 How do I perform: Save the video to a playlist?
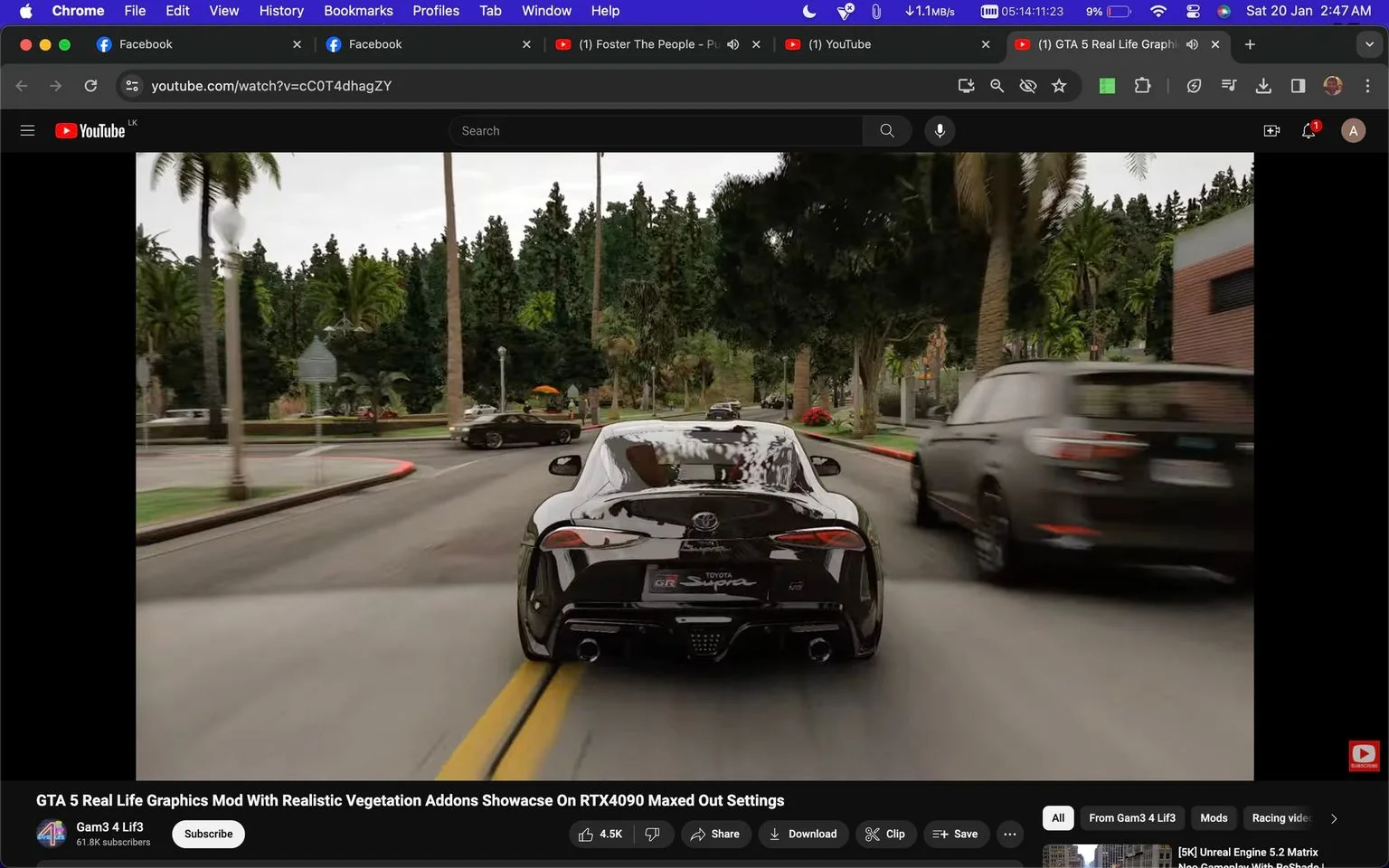click(x=956, y=835)
